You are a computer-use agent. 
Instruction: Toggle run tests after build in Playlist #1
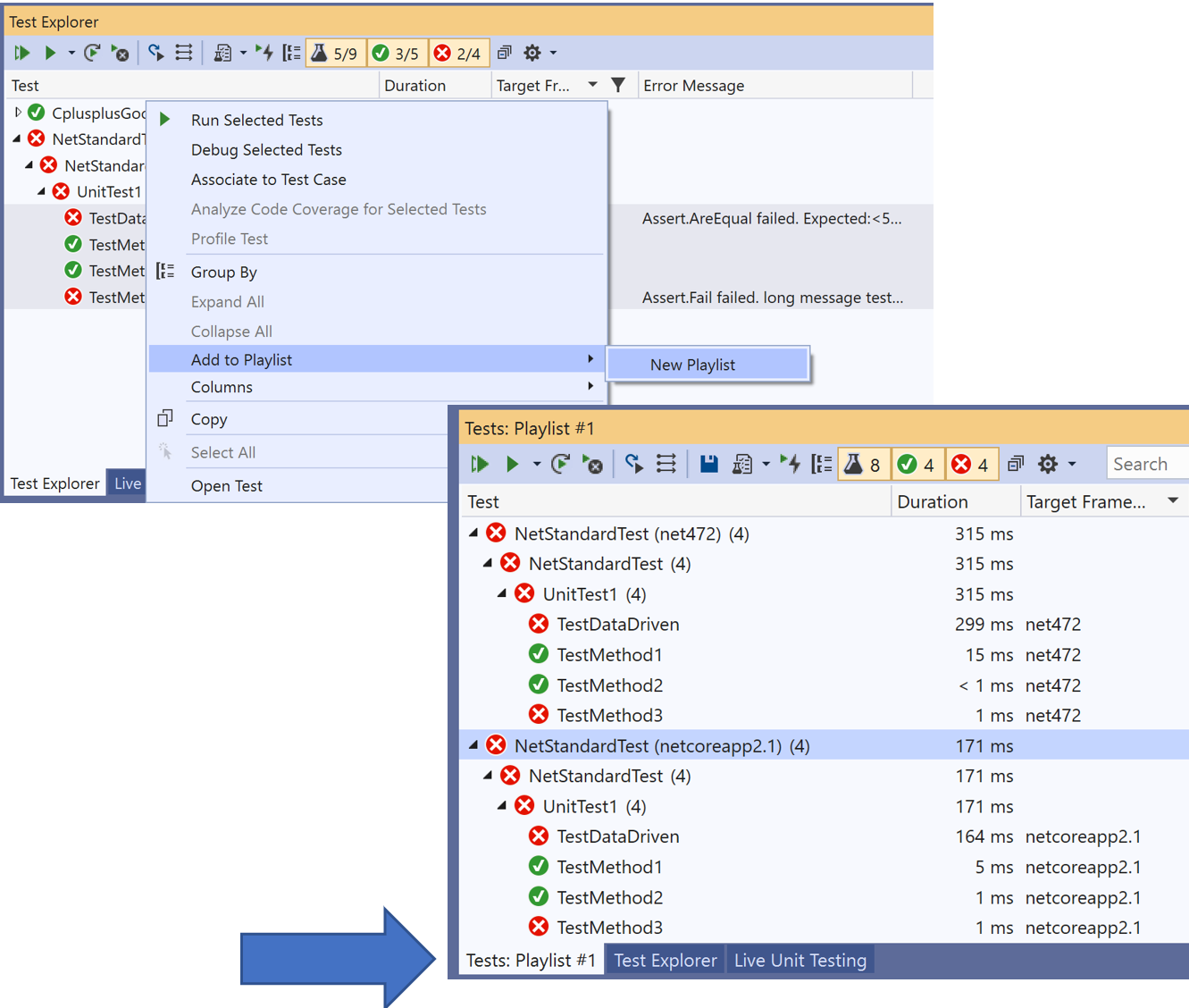click(x=790, y=463)
